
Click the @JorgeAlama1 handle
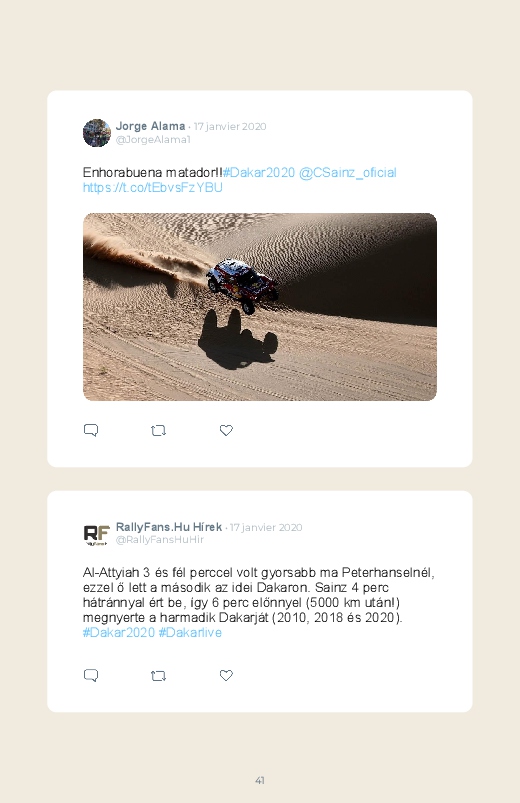(x=153, y=140)
